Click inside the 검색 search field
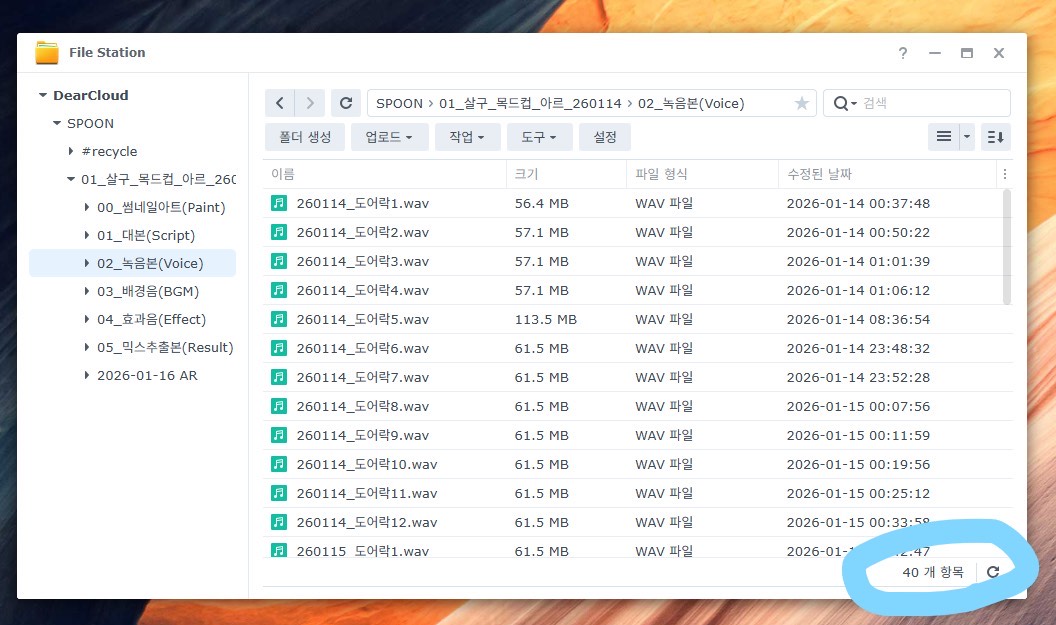Image resolution: width=1056 pixels, height=625 pixels. point(930,103)
